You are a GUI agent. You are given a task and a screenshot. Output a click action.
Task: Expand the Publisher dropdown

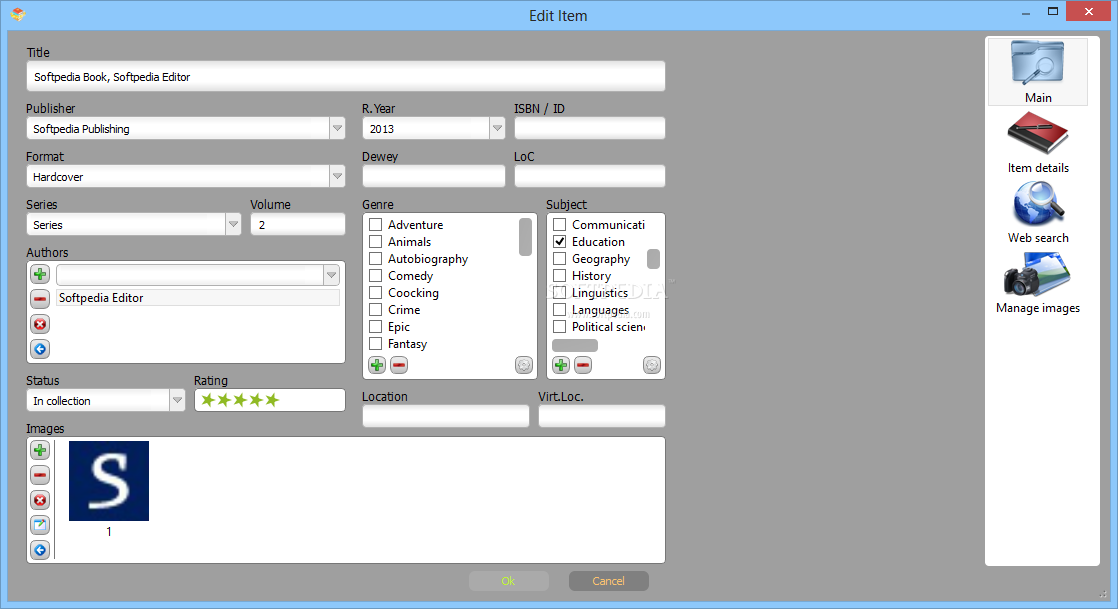337,128
